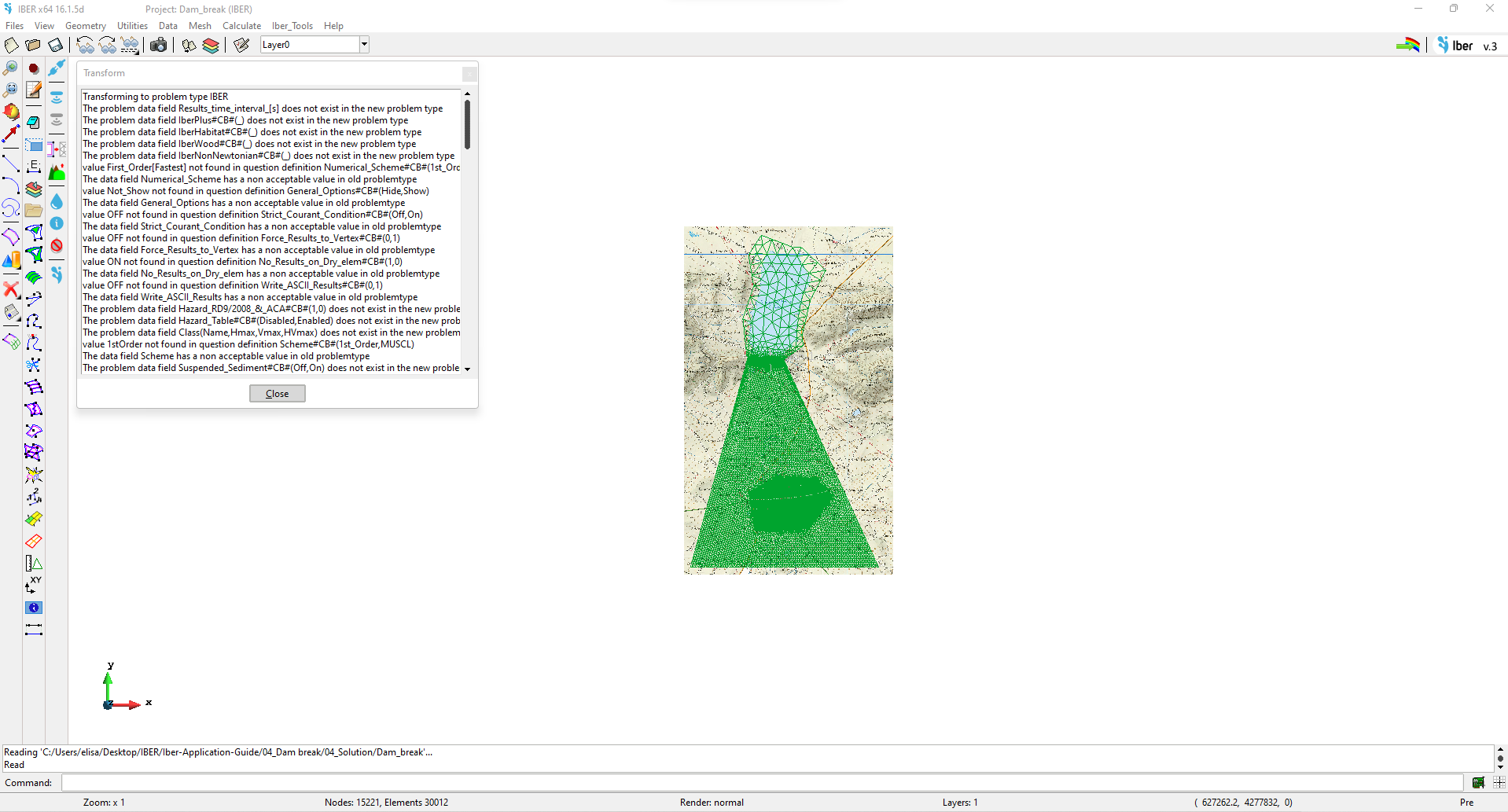Click the green monitor icon beside Command line
The width and height of the screenshot is (1508, 812).
(1478, 783)
